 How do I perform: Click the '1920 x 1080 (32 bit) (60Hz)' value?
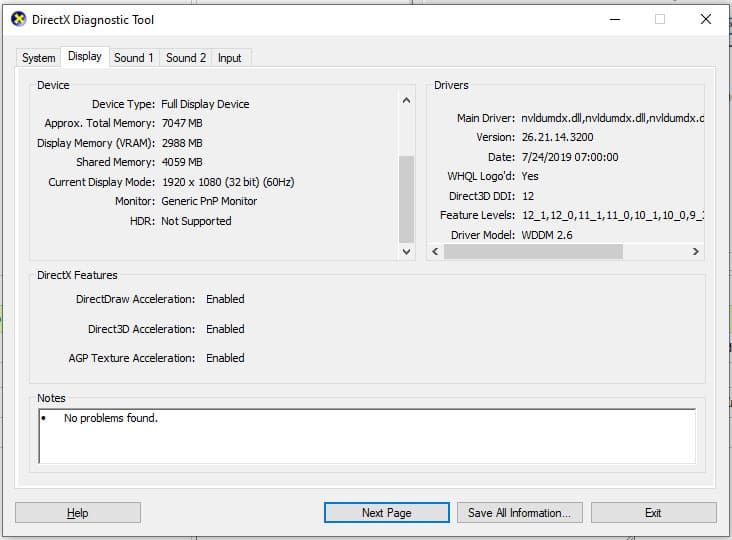click(x=228, y=182)
